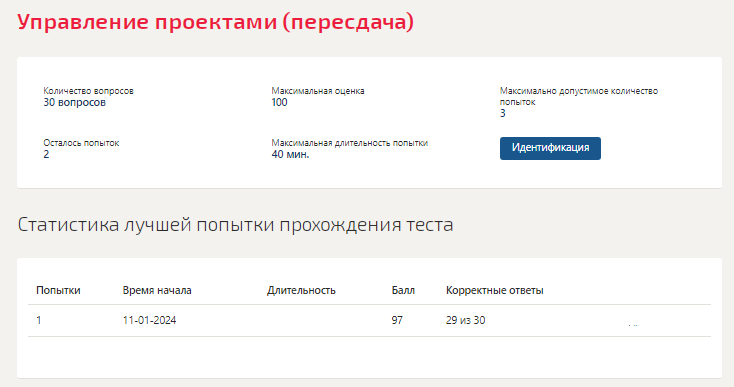The image size is (734, 387).
Task: Click the page title Управление проектами (пересдача)
Action: click(x=215, y=22)
